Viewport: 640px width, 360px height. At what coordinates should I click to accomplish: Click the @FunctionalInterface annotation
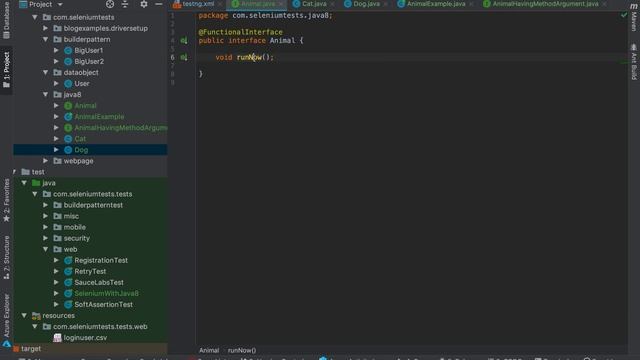(240, 32)
